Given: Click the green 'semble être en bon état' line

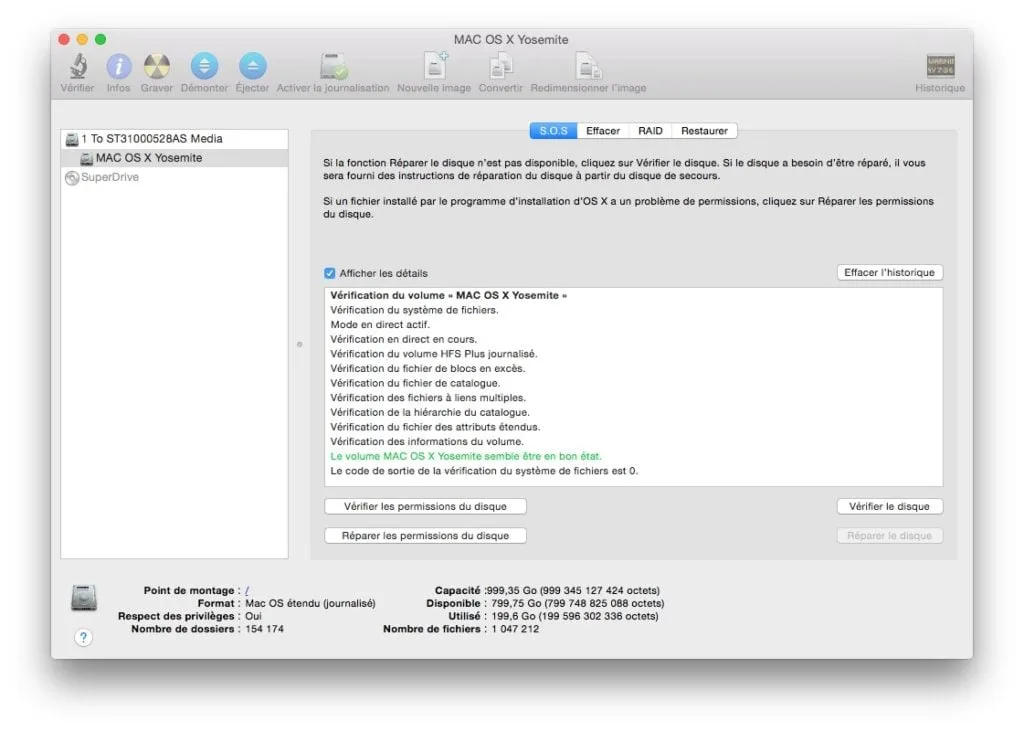Looking at the screenshot, I should point(466,456).
